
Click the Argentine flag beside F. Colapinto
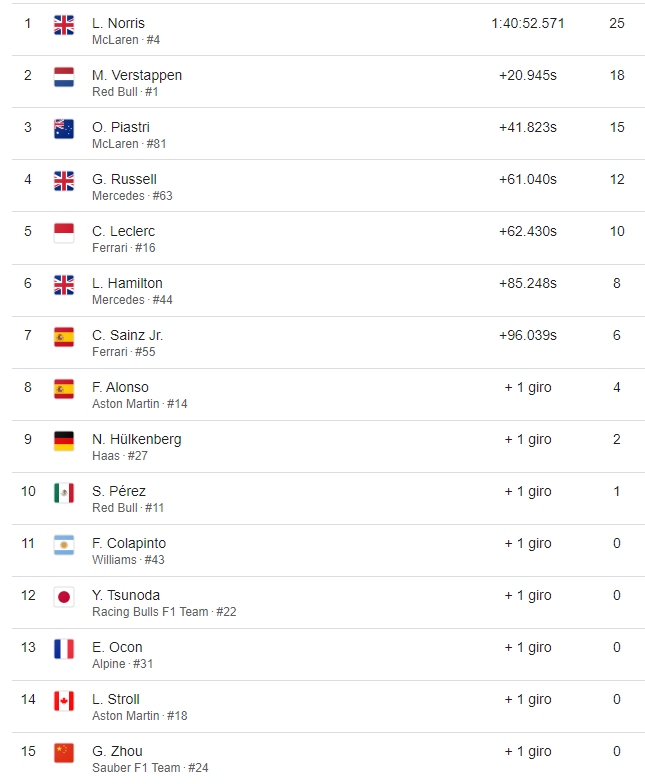click(64, 545)
